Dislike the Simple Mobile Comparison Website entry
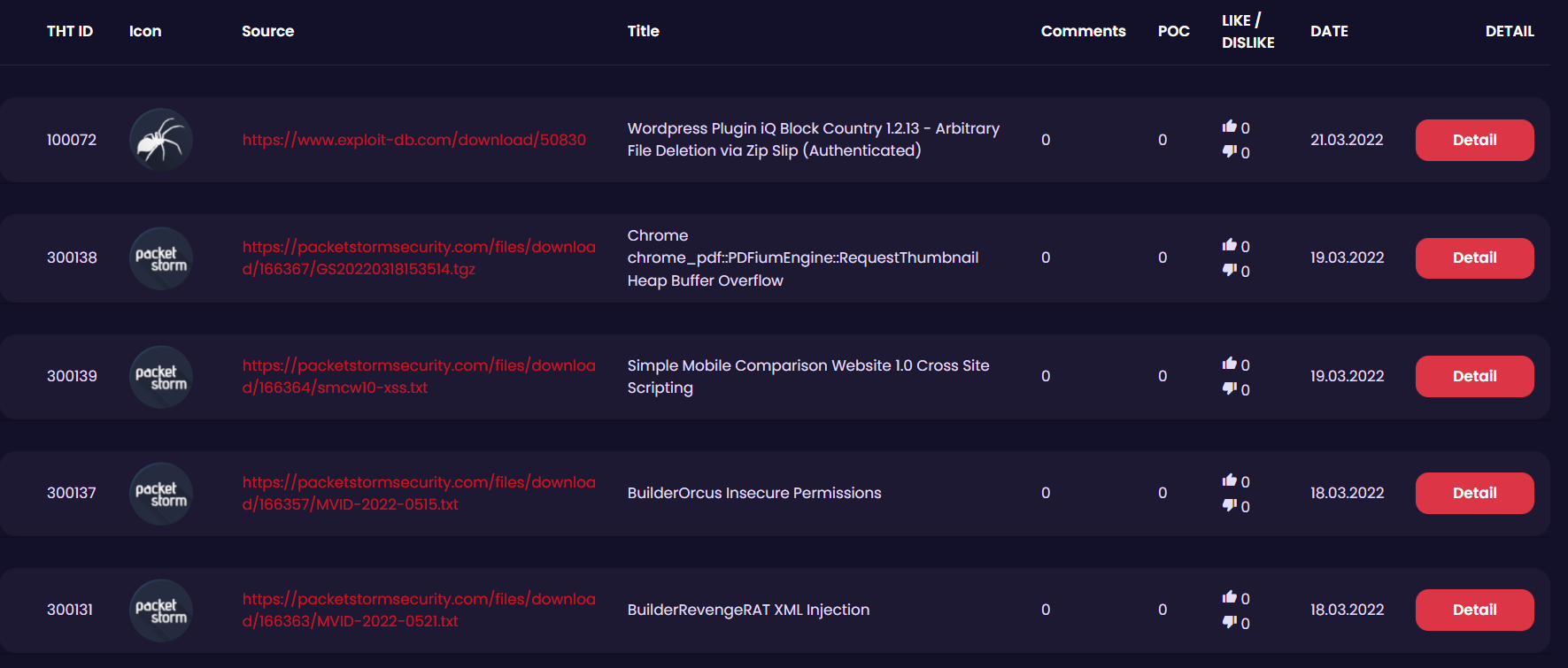This screenshot has width=1568, height=668. (x=1230, y=388)
